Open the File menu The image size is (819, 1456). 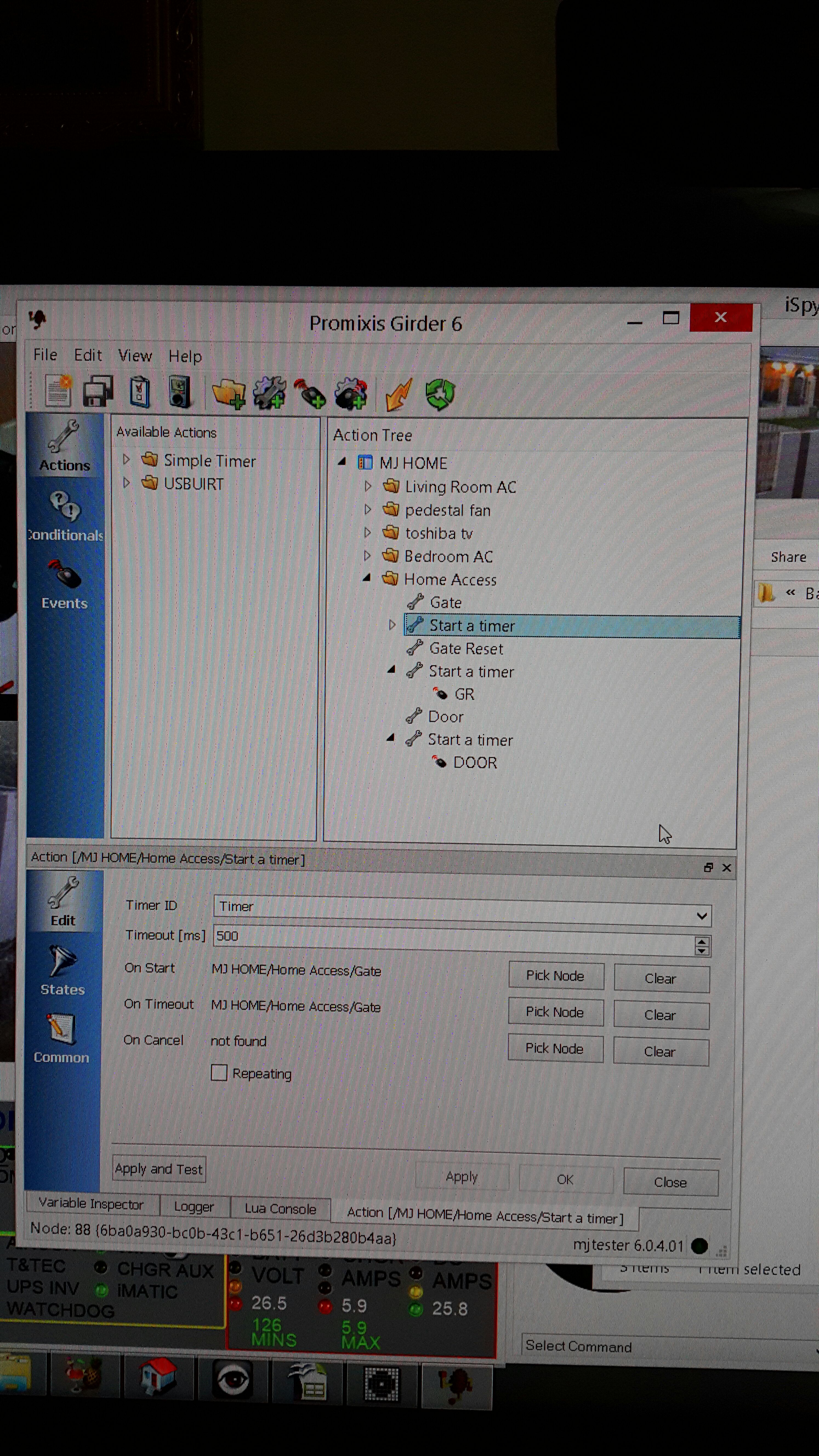pos(45,355)
